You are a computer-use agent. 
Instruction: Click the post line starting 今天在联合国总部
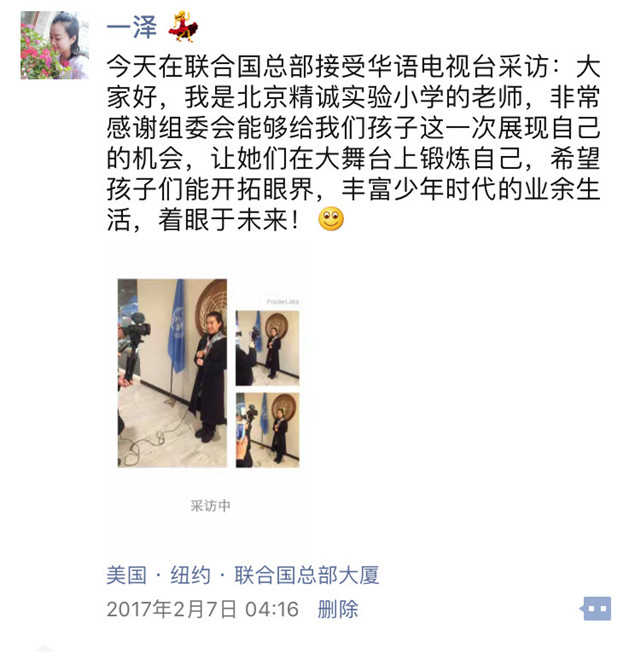353,67
